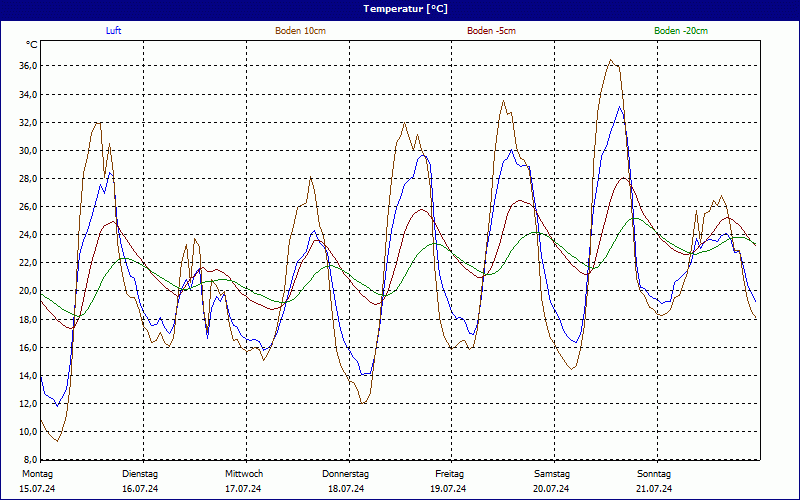
Task: Click the Freitag day label
Action: (450, 474)
